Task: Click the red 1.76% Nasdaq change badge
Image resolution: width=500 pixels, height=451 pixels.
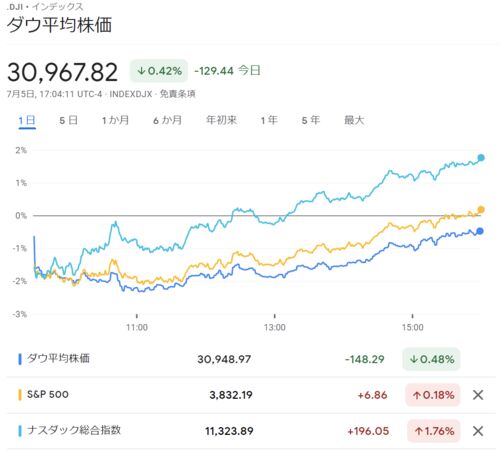Action: [433, 431]
